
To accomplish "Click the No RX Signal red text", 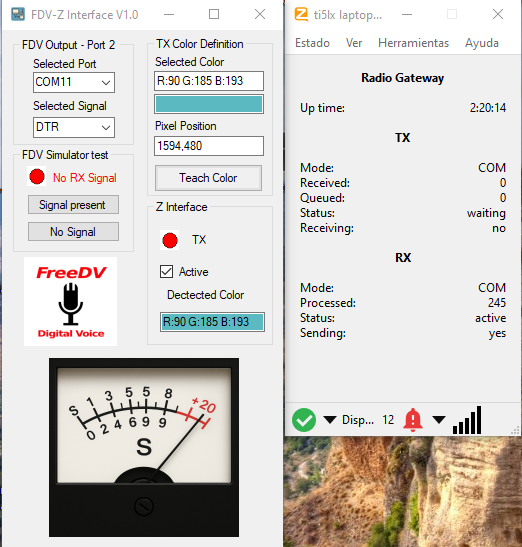I will 84,178.
